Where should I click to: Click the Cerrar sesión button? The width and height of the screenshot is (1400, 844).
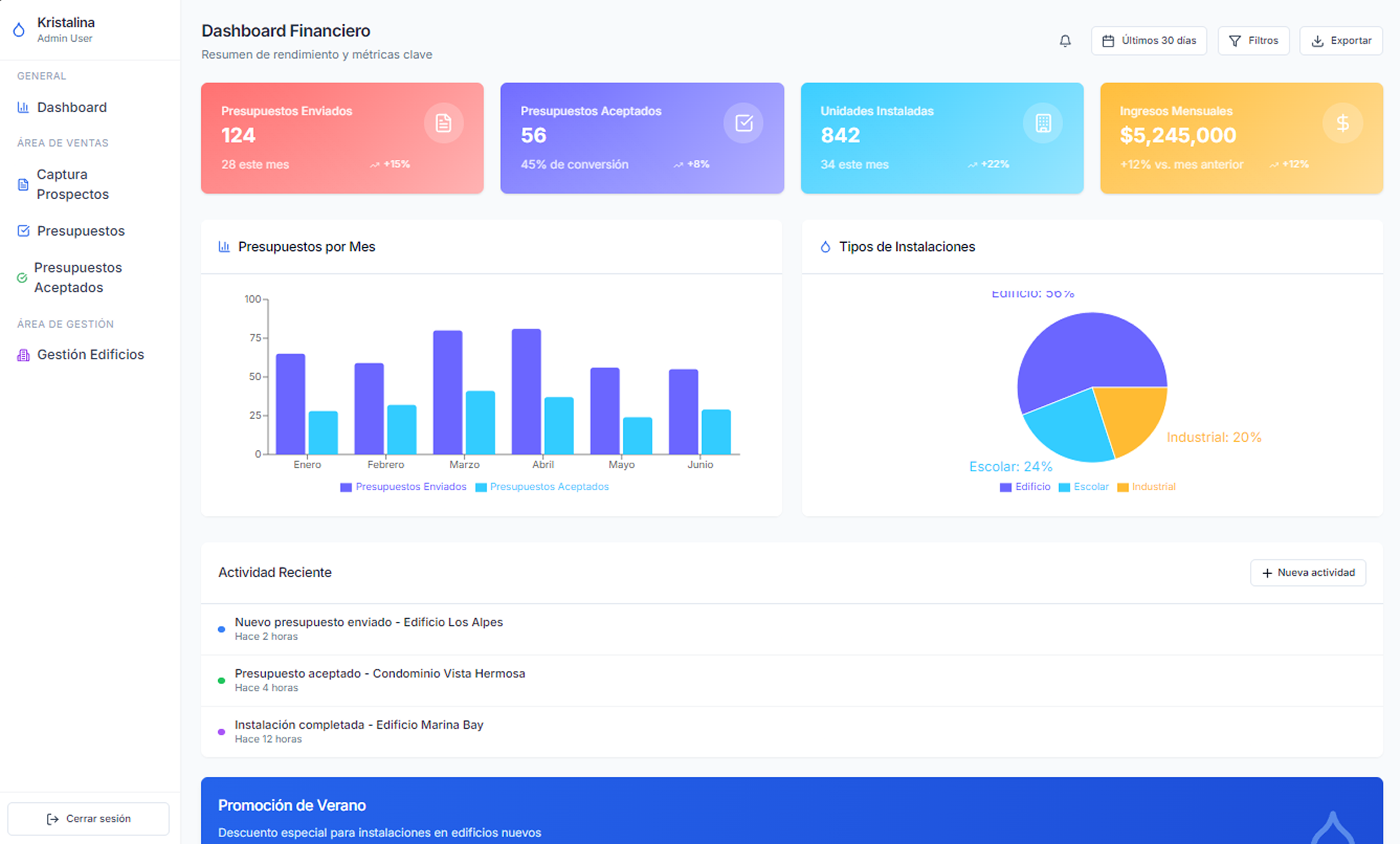click(89, 819)
